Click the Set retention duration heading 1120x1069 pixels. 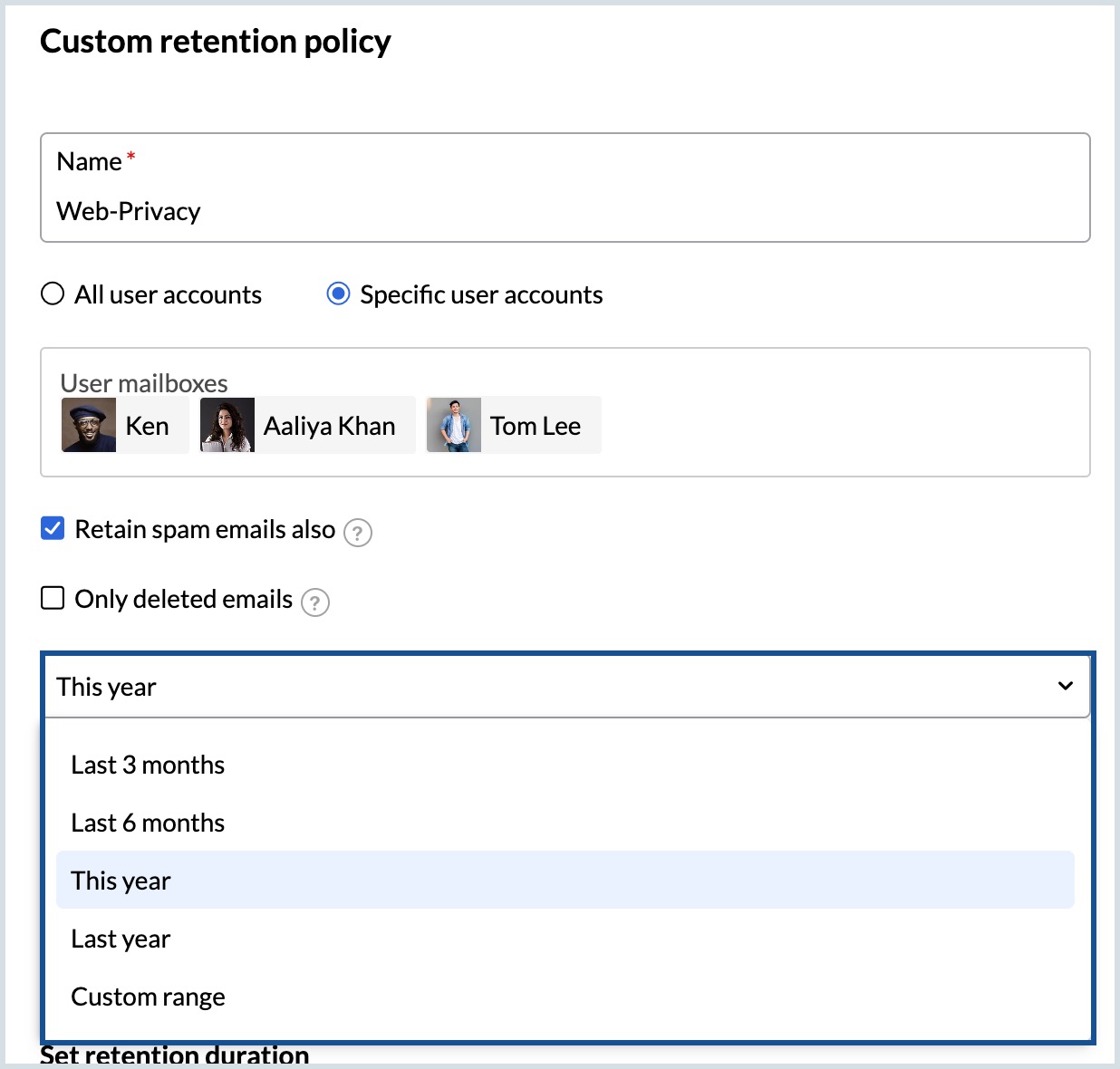click(176, 1054)
